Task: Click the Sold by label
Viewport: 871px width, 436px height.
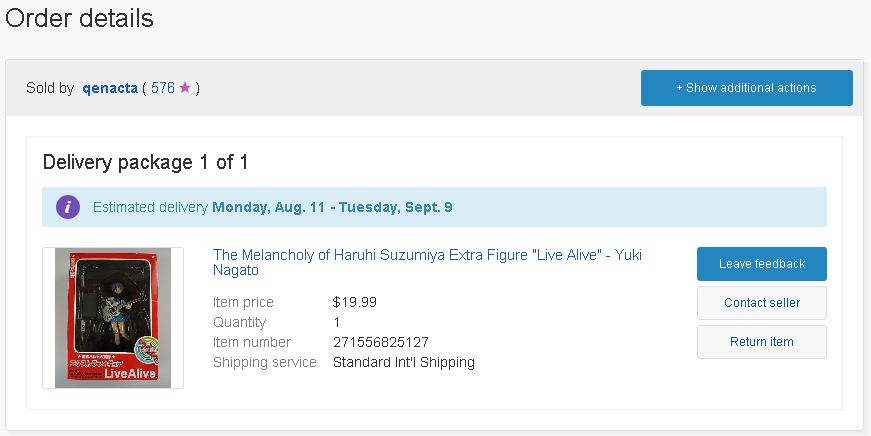Action: 50,88
